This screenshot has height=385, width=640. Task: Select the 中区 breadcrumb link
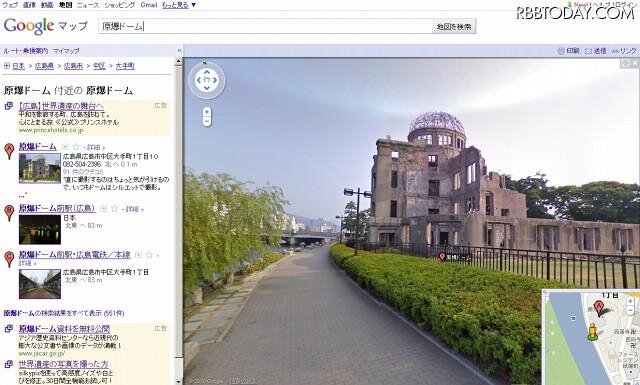pyautogui.click(x=99, y=66)
